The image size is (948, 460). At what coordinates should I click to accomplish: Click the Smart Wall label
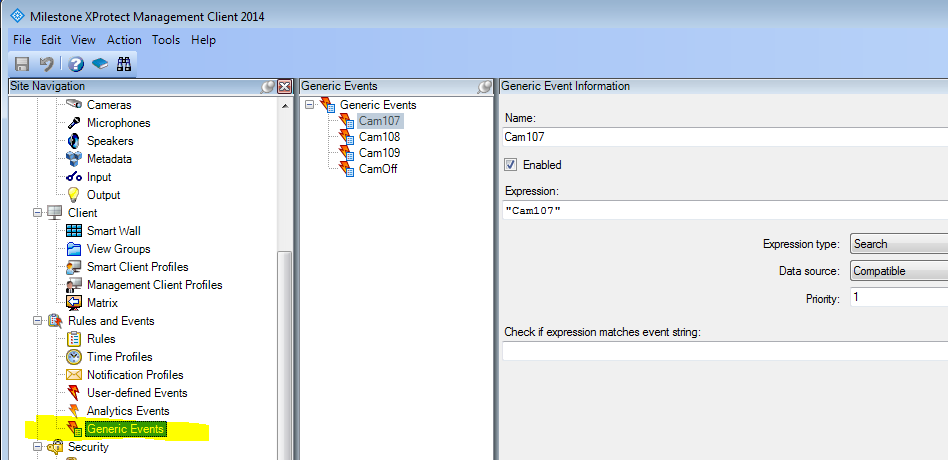pyautogui.click(x=114, y=231)
